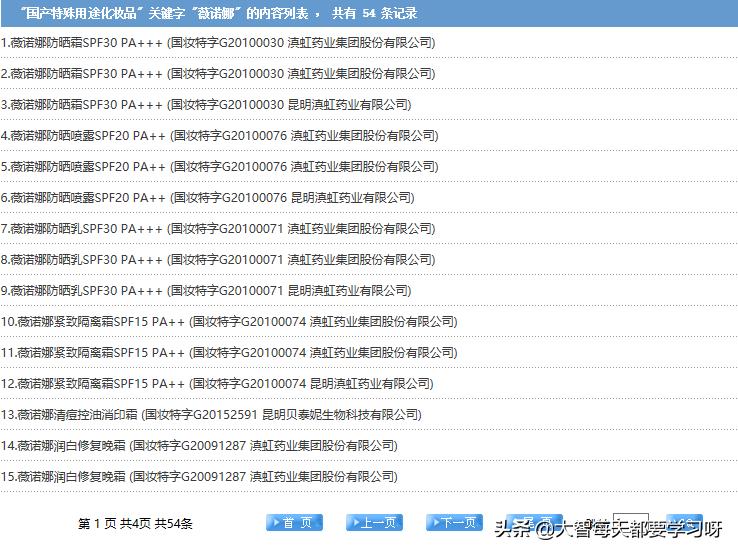Click the footer text 第 1 页 共4页 共54条
Viewport: 738px width, 554px height.
135,524
